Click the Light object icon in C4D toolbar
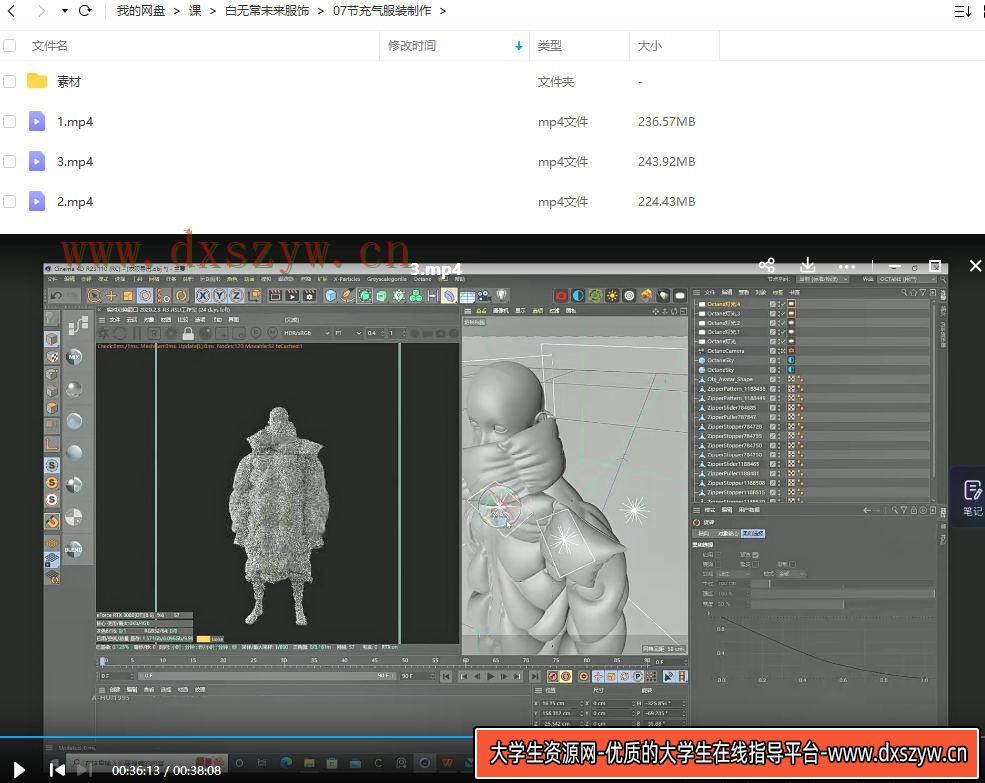This screenshot has height=783, width=985. click(501, 295)
